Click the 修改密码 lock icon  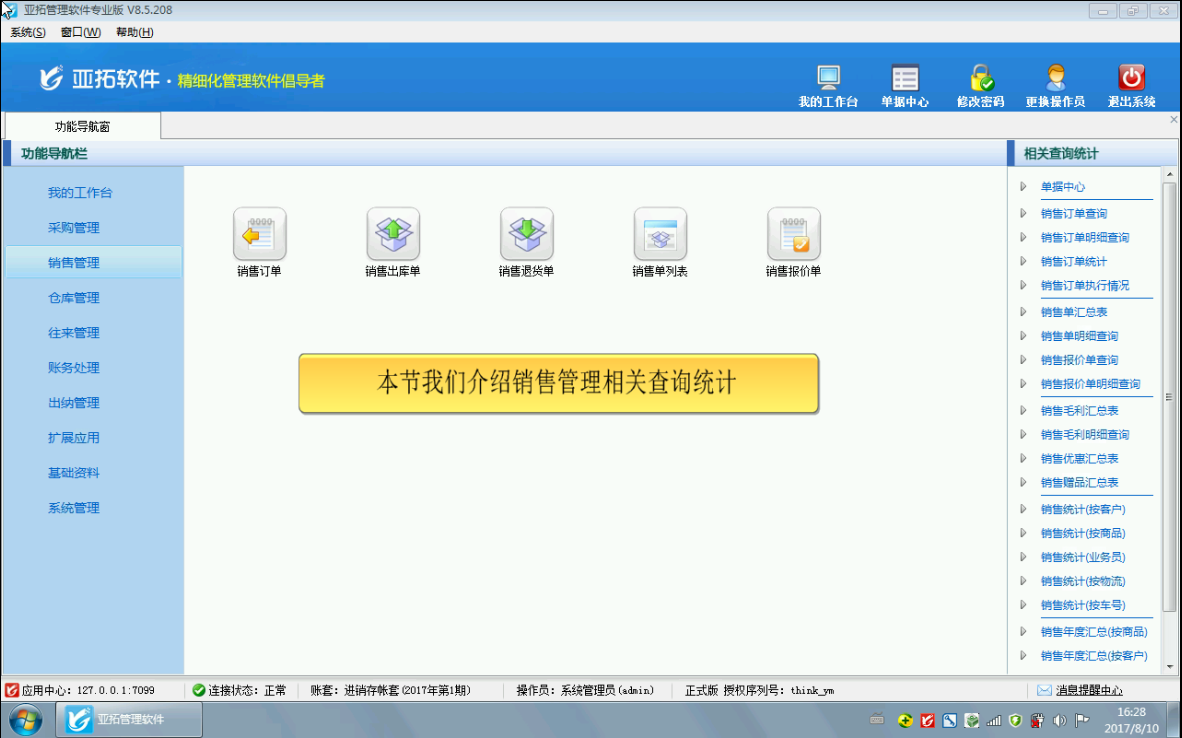point(980,79)
